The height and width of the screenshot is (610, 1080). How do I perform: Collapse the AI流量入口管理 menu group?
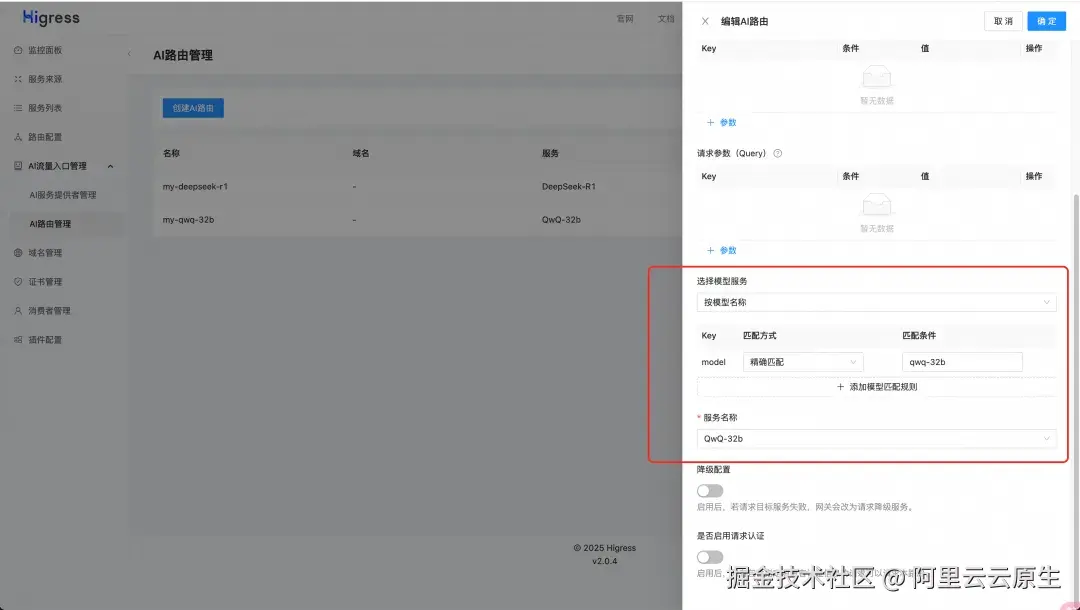click(110, 166)
